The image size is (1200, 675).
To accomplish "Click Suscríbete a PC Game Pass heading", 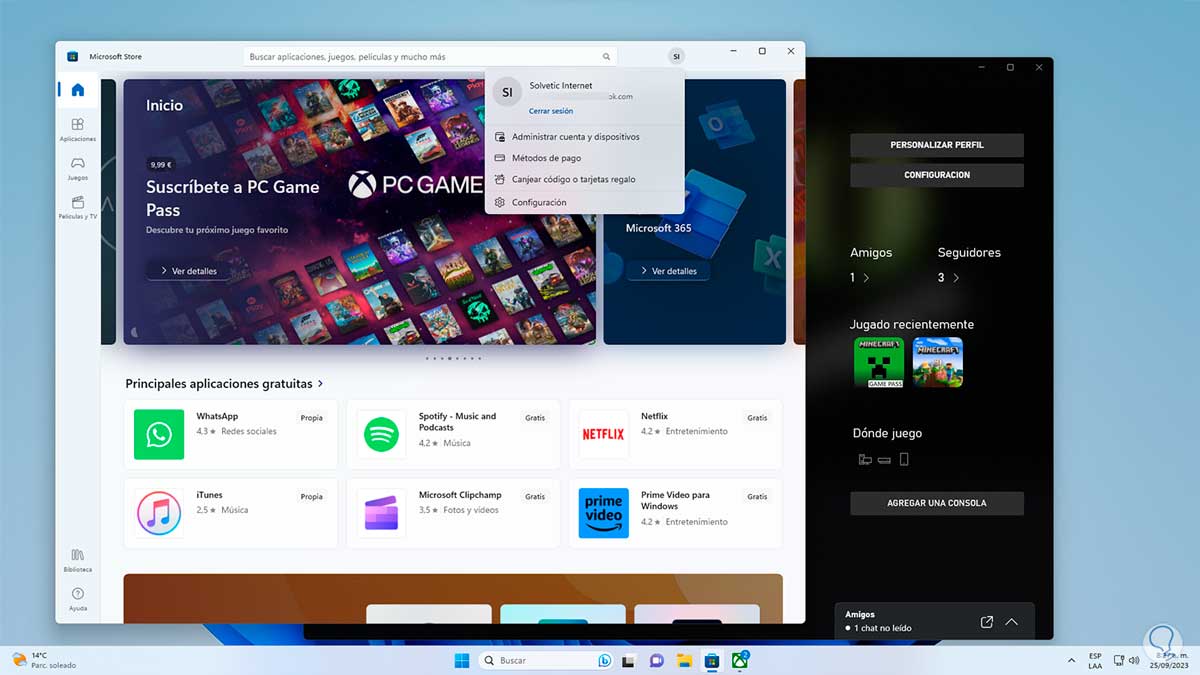I will pyautogui.click(x=233, y=198).
